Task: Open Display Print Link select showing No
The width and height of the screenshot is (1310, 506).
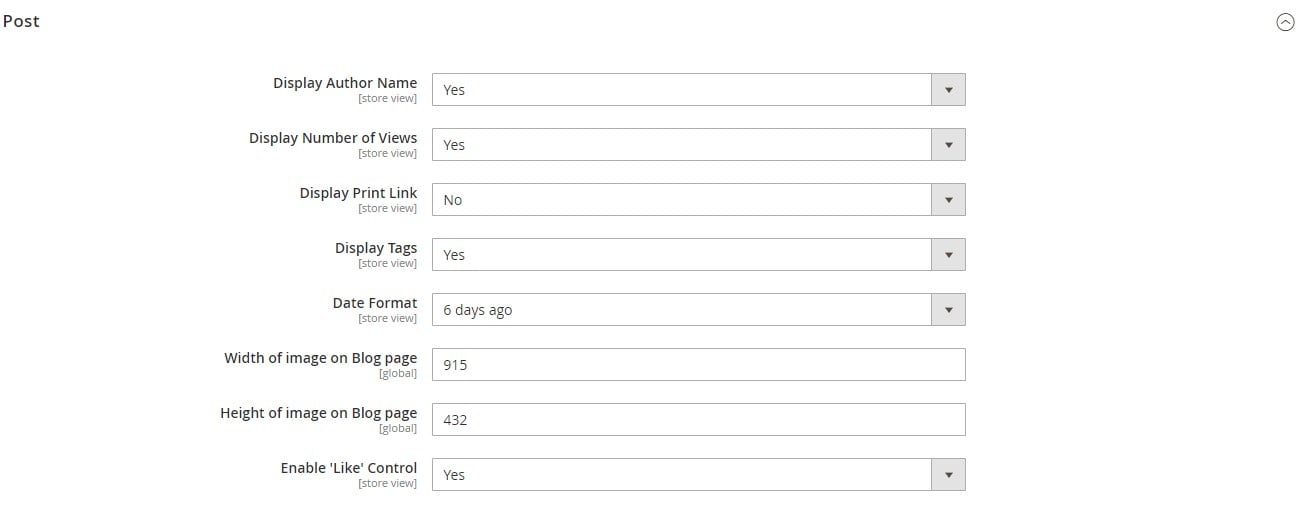Action: pos(698,199)
